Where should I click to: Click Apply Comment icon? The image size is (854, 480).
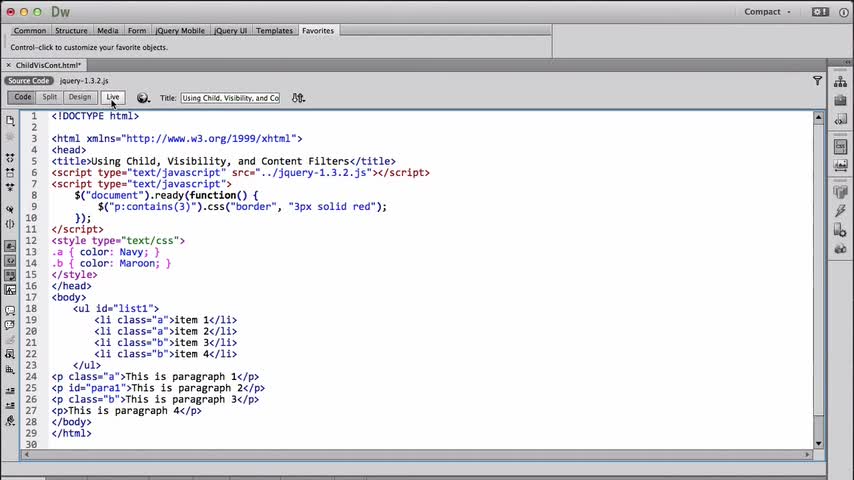10,311
